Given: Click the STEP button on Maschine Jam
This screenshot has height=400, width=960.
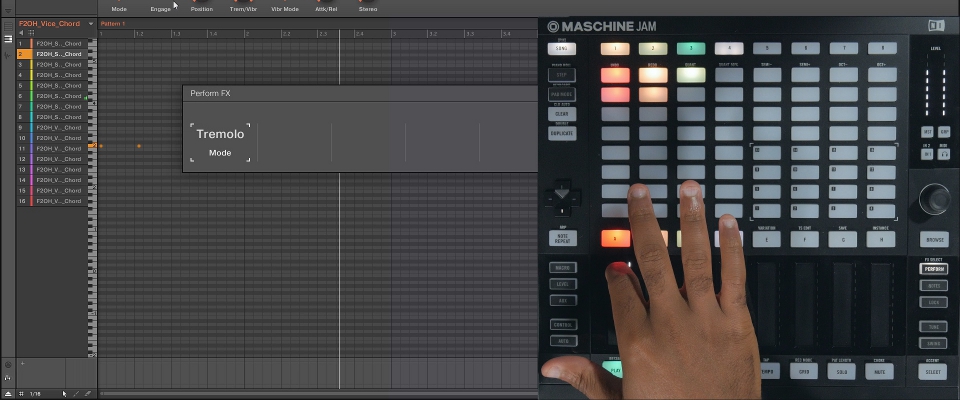Looking at the screenshot, I should (562, 75).
